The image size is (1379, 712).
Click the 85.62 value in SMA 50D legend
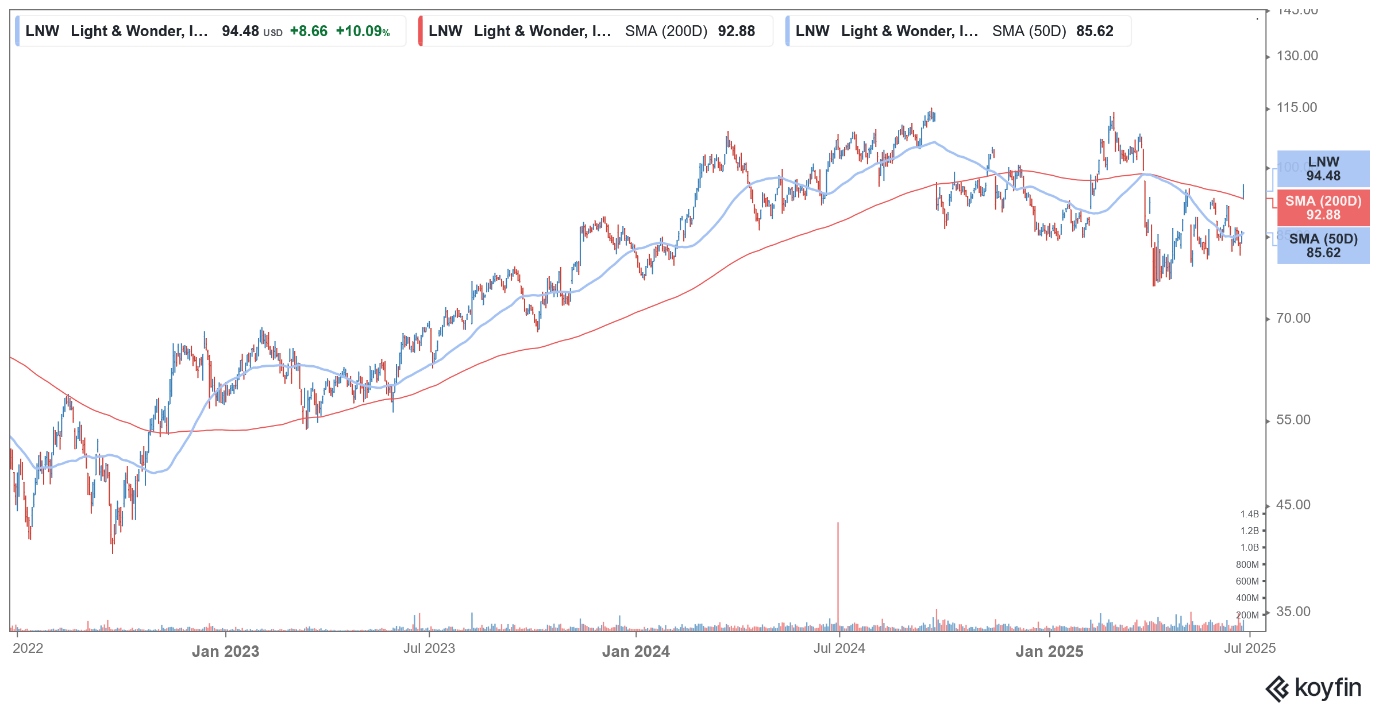tap(1095, 31)
